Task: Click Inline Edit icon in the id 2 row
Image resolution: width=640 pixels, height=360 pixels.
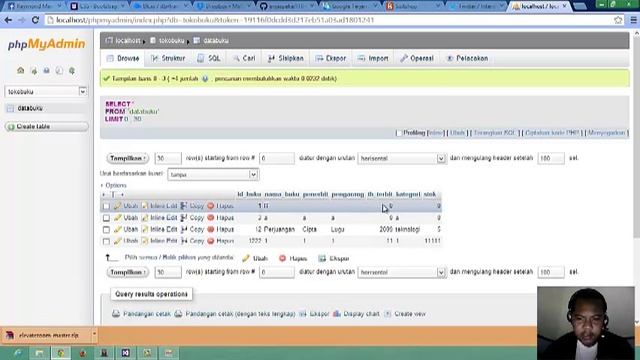Action: [x=145, y=218]
